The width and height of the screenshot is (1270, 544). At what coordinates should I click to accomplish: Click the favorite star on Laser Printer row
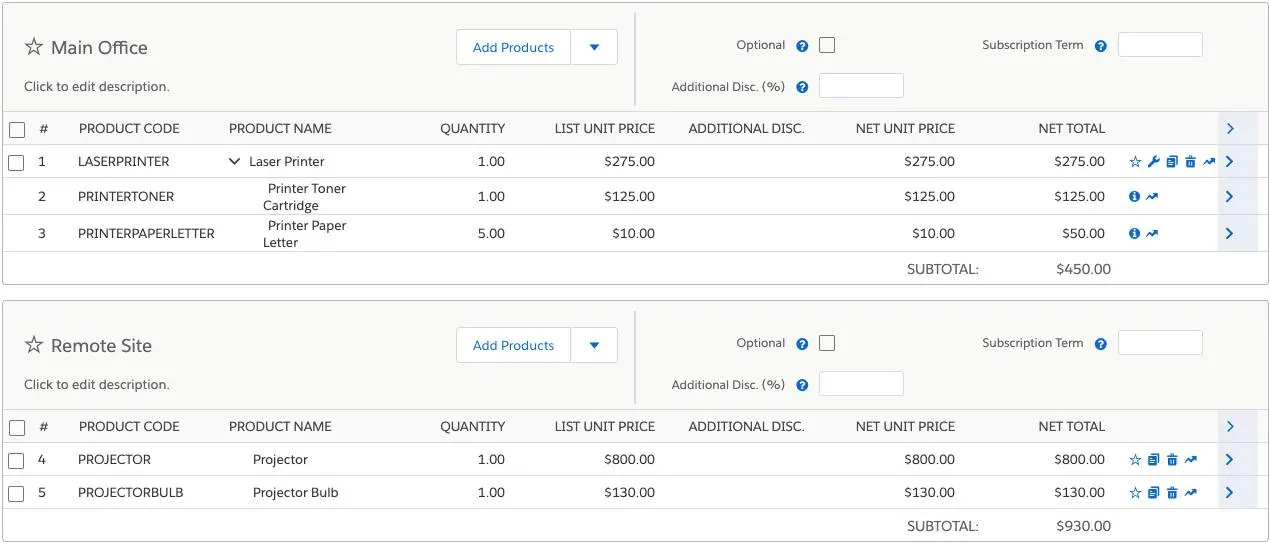pos(1135,162)
